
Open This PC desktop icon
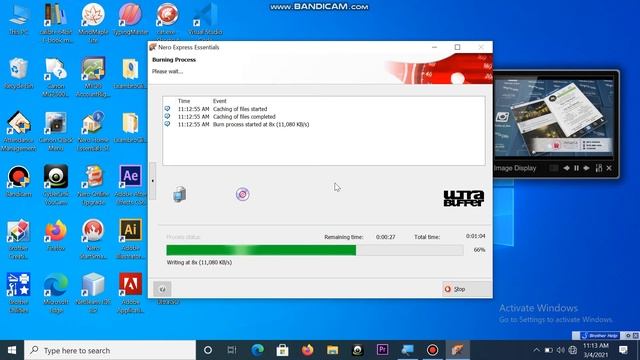[18, 19]
